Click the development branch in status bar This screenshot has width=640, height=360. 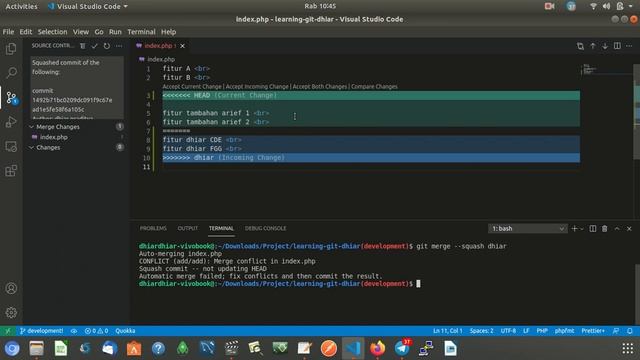pyautogui.click(x=42, y=331)
